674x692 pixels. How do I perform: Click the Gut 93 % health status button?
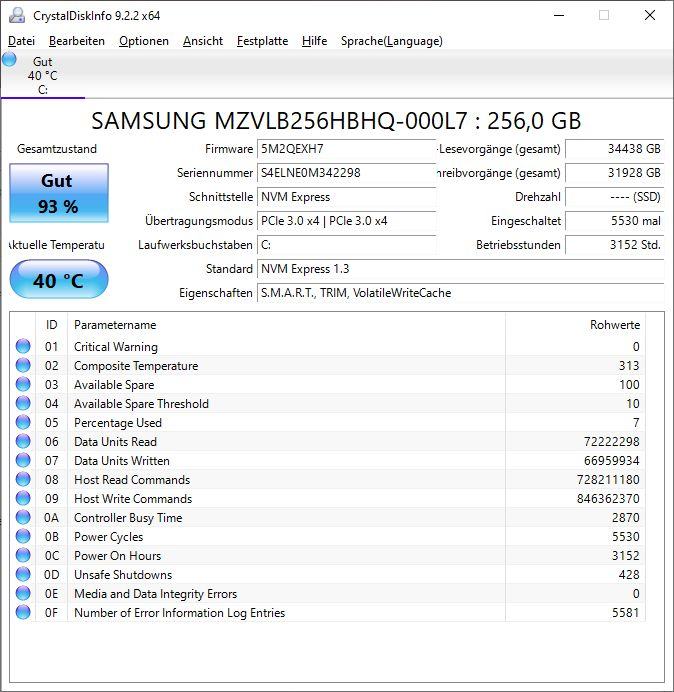59,193
